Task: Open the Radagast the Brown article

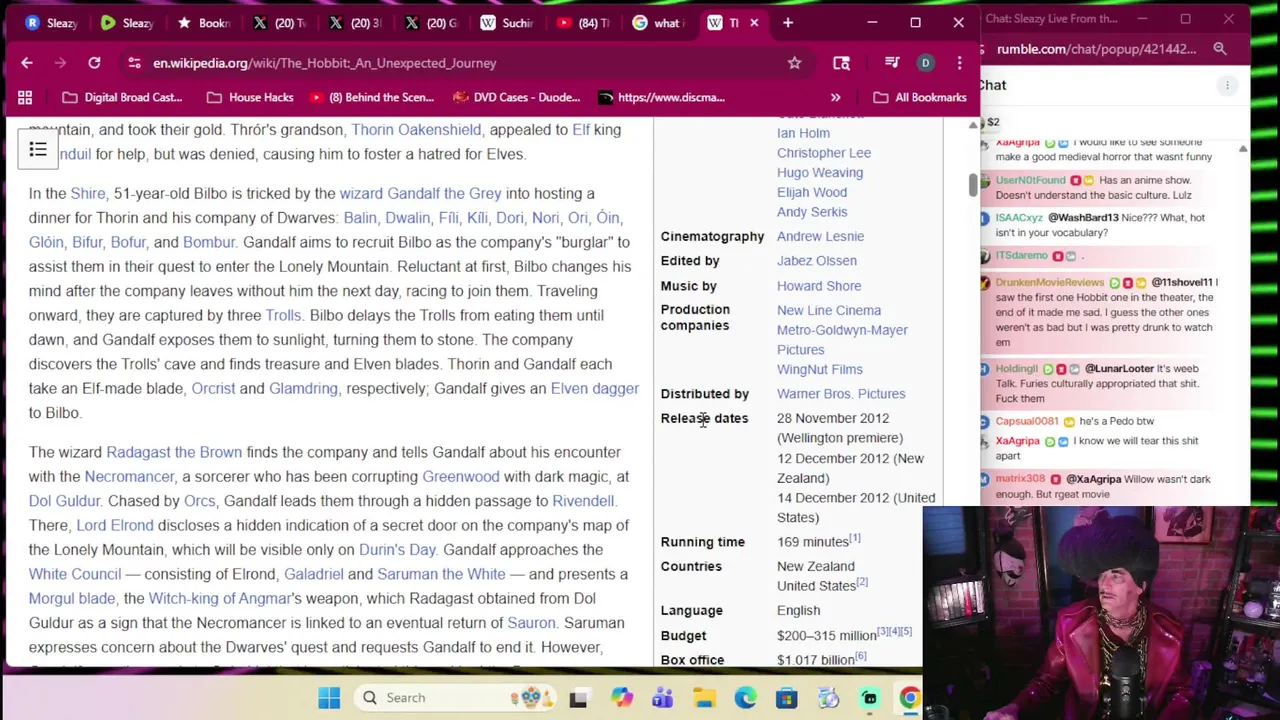Action: 174,452
